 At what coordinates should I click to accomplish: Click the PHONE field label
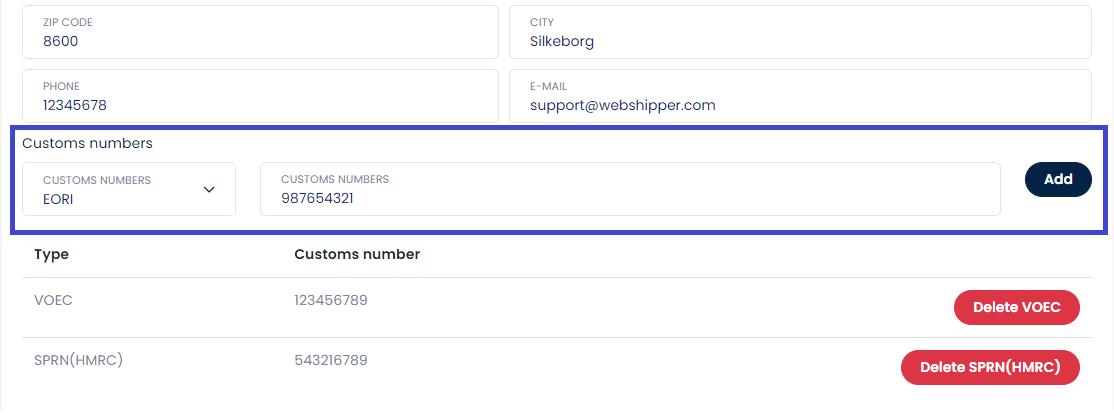pos(61,87)
